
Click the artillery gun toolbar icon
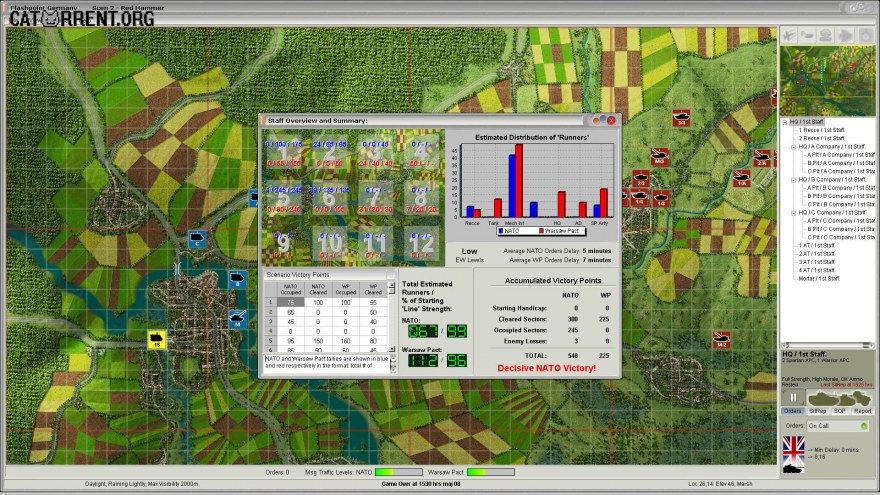807,36
